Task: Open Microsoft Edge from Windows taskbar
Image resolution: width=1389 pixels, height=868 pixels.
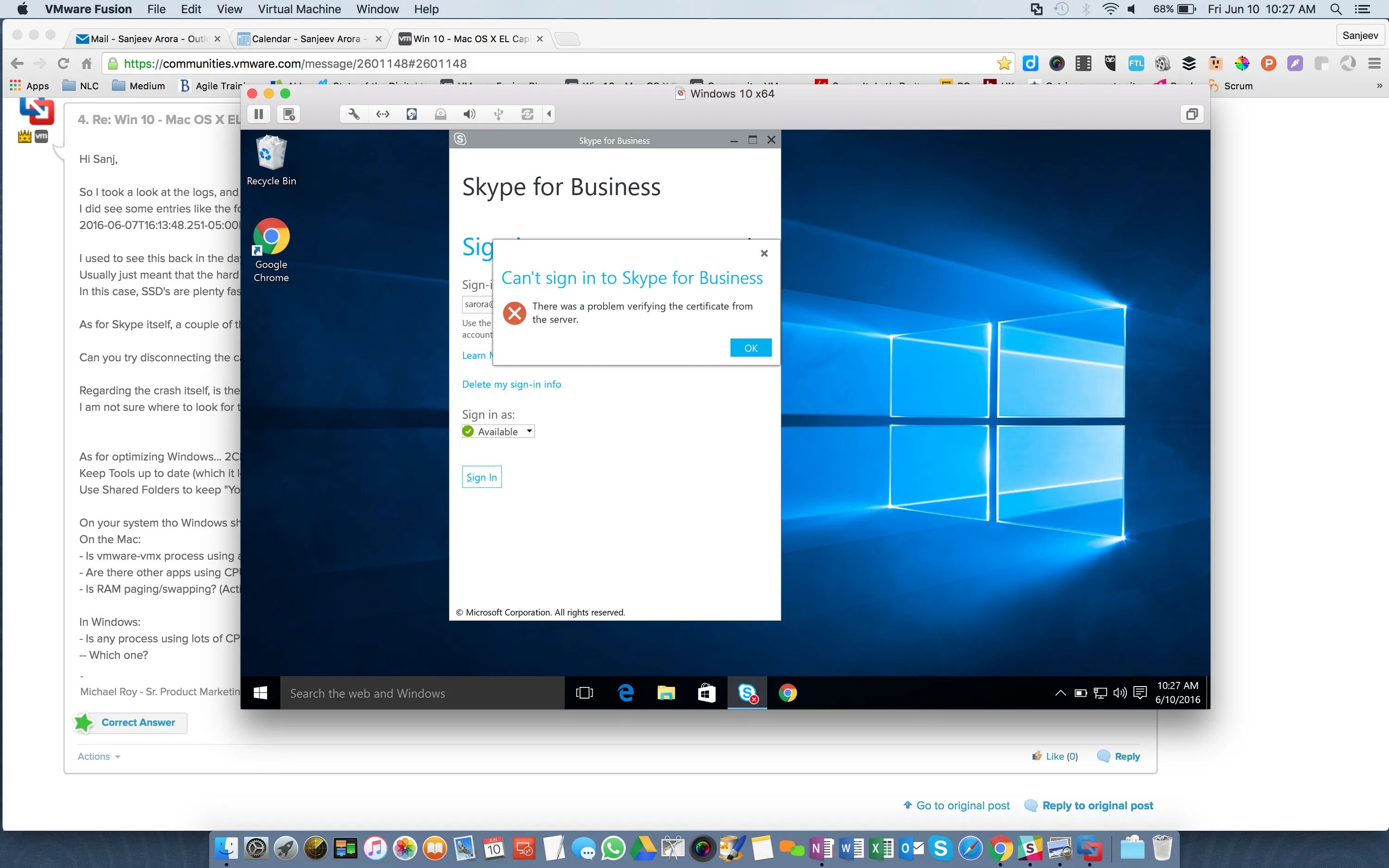Action: [x=626, y=693]
